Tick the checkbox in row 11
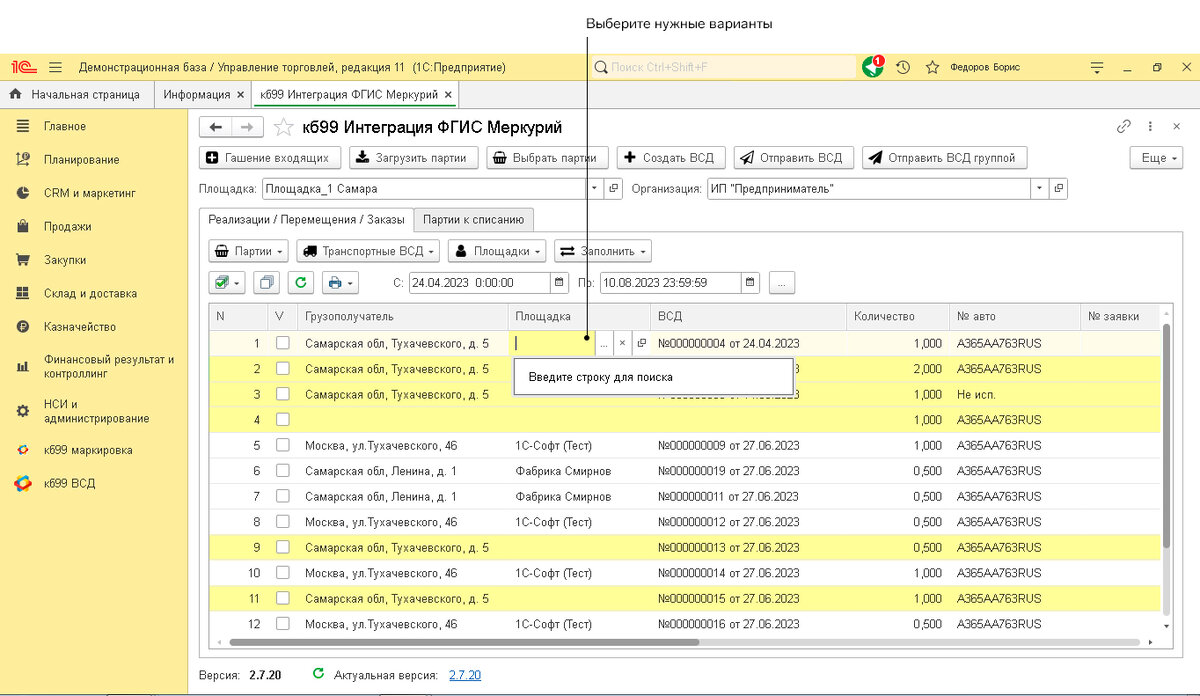 click(283, 598)
